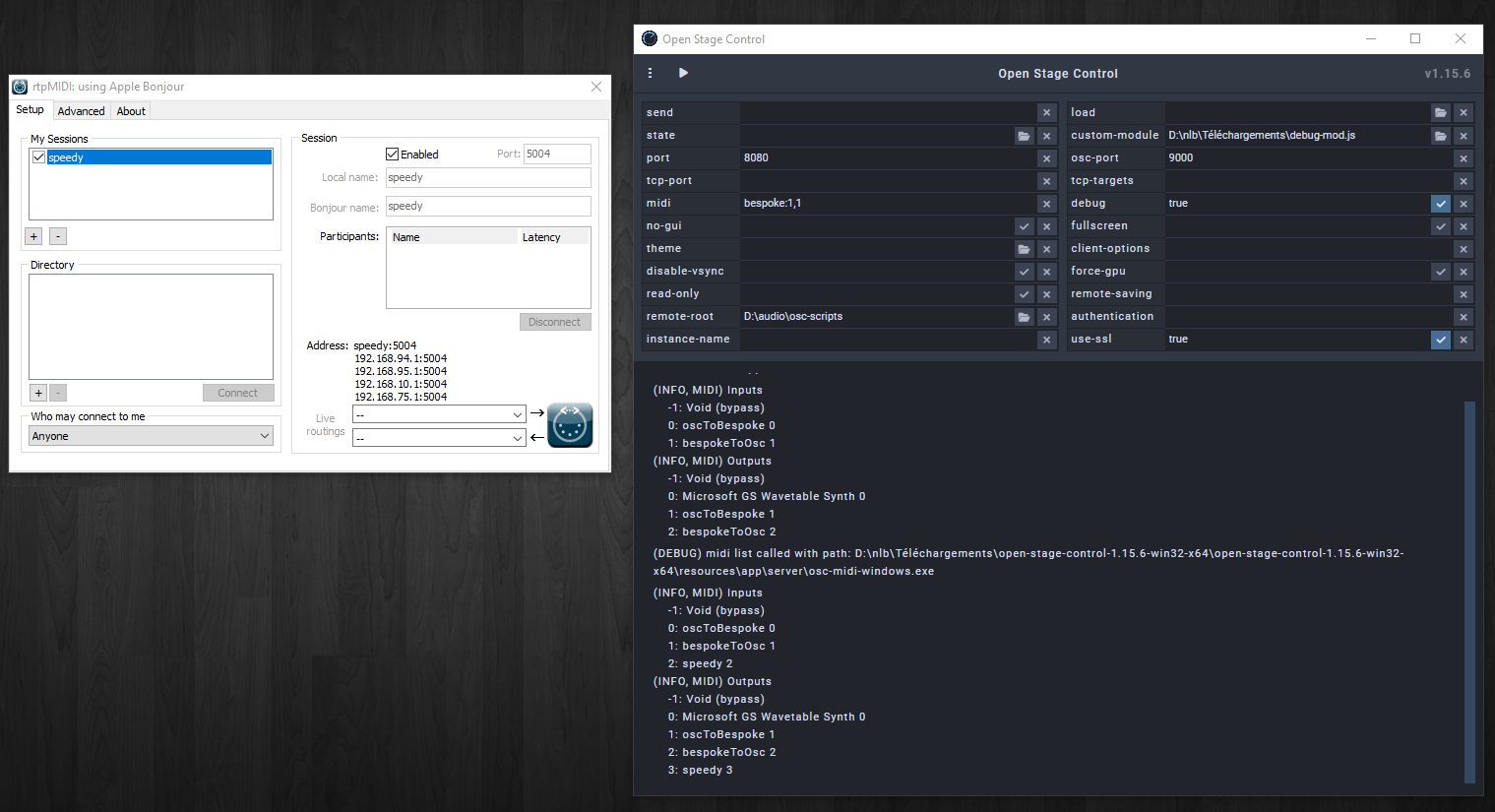Switch to the Advanced tab in rtpMIDI
1495x812 pixels.
pos(81,111)
